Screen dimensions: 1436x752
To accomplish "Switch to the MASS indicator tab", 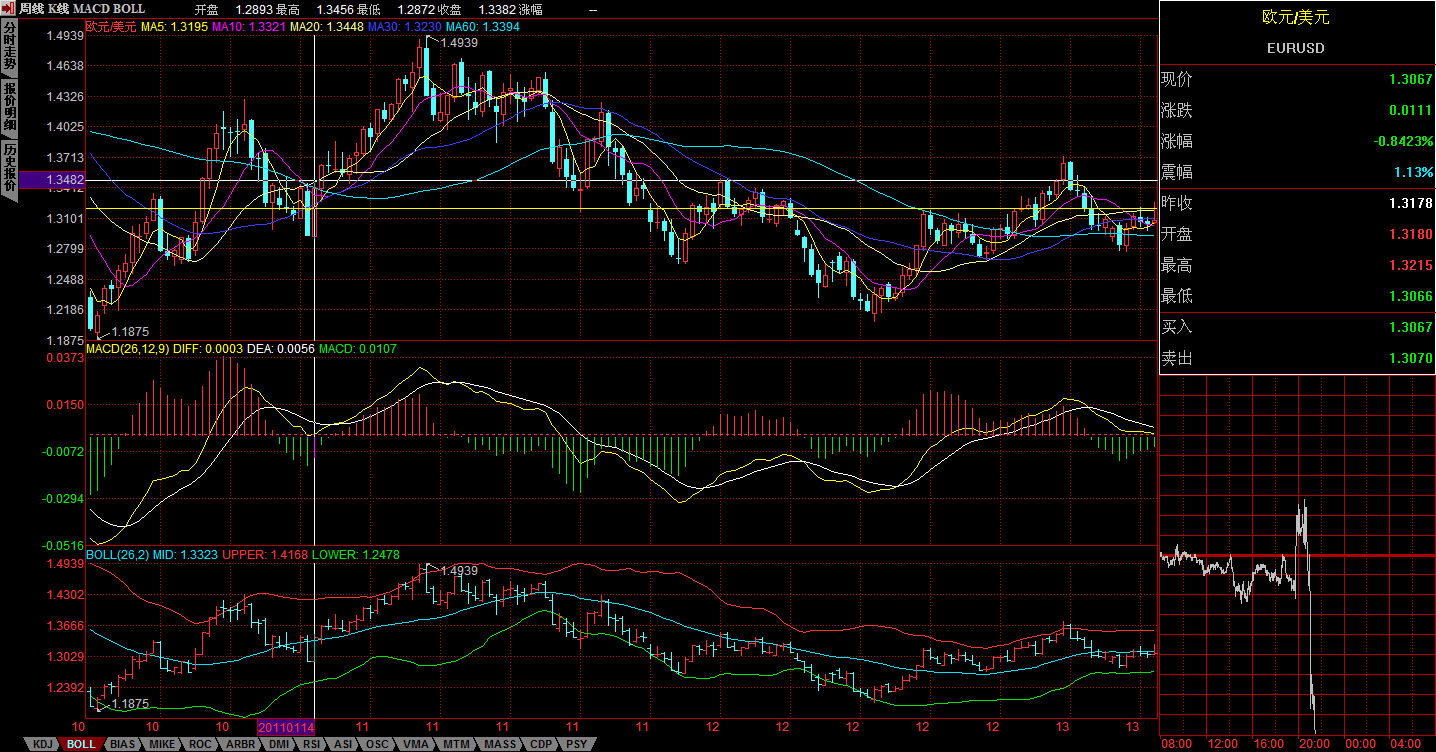I will pos(499,744).
